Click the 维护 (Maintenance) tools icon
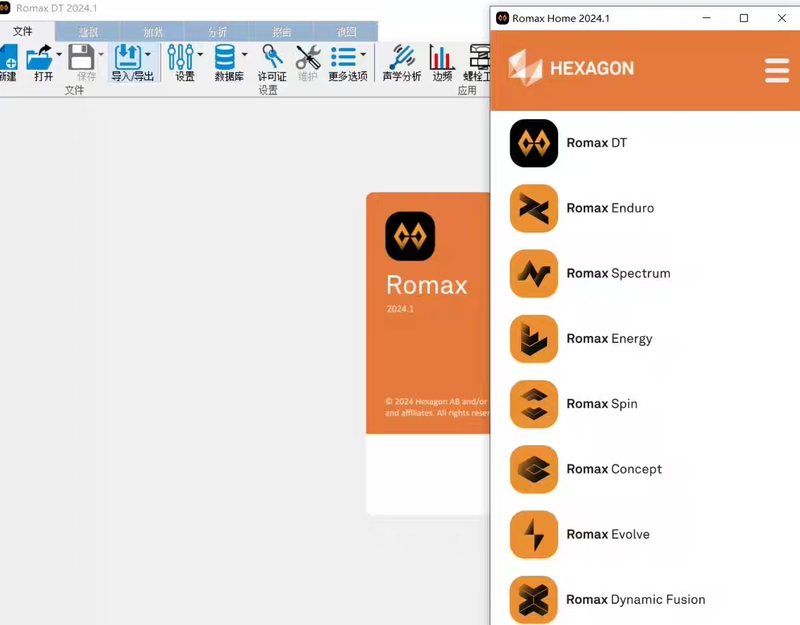Image resolution: width=800 pixels, height=625 pixels. (308, 57)
